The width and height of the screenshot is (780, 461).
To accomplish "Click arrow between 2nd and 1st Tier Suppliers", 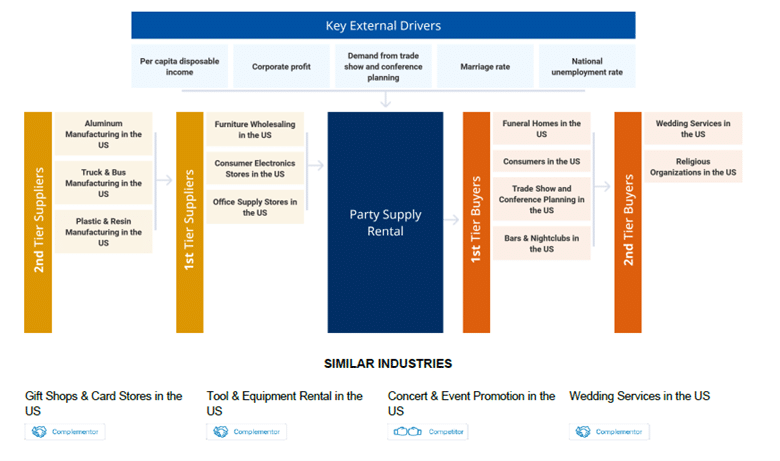I will (164, 180).
